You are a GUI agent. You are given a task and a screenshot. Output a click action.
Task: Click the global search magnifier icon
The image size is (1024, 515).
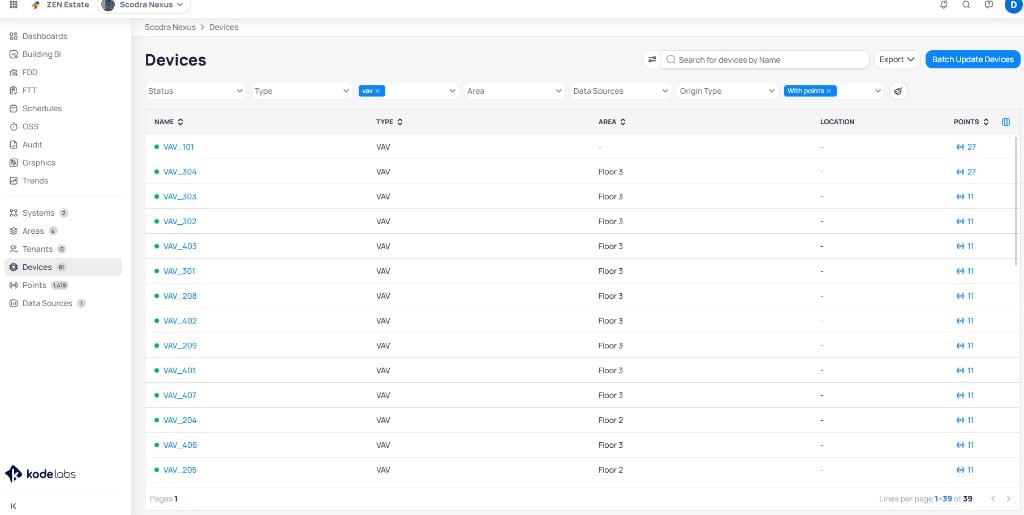(x=966, y=5)
